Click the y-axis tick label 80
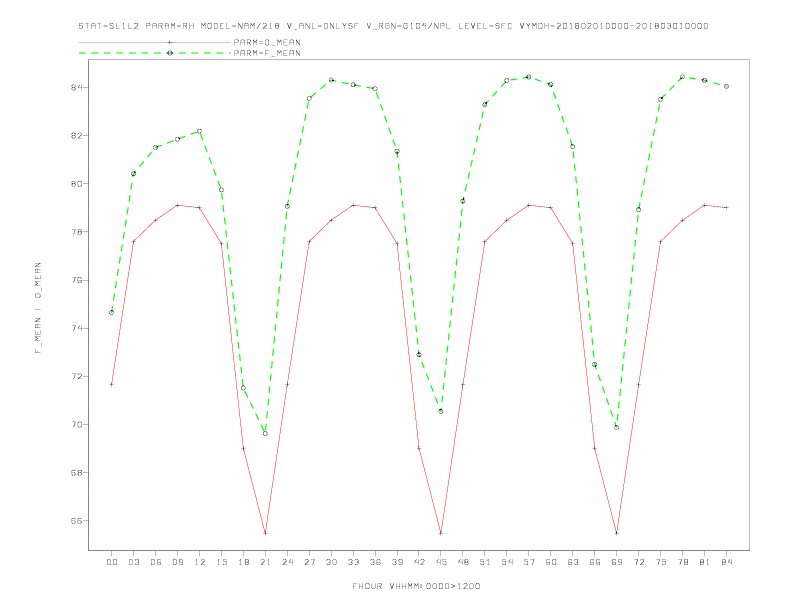 (x=76, y=184)
